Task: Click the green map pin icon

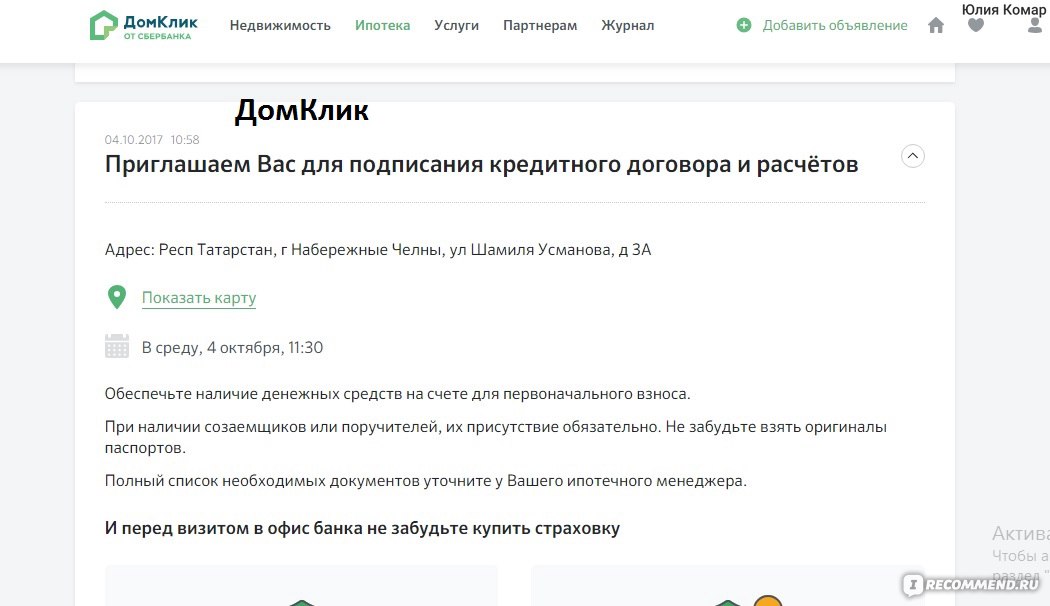Action: (117, 297)
